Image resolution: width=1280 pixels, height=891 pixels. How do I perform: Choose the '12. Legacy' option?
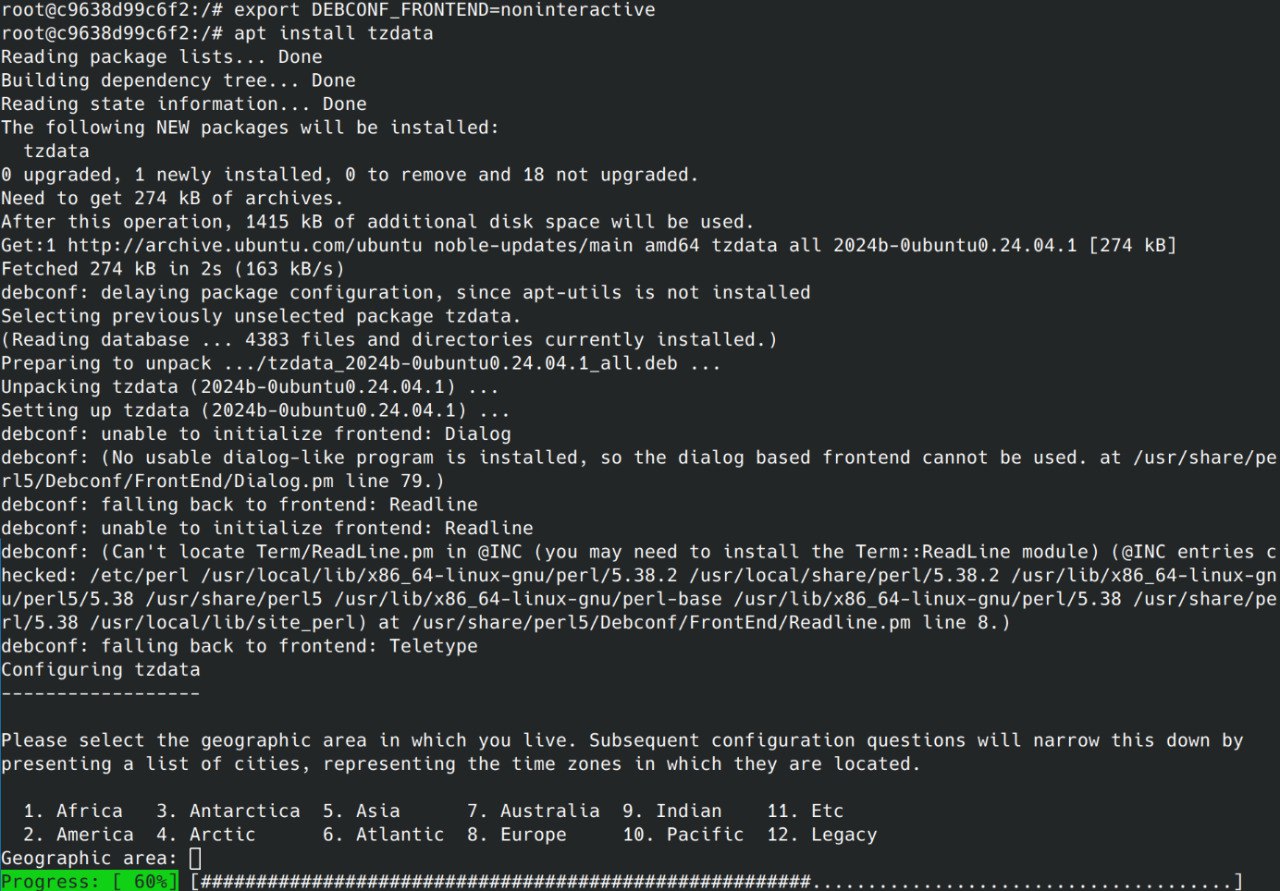coord(822,834)
